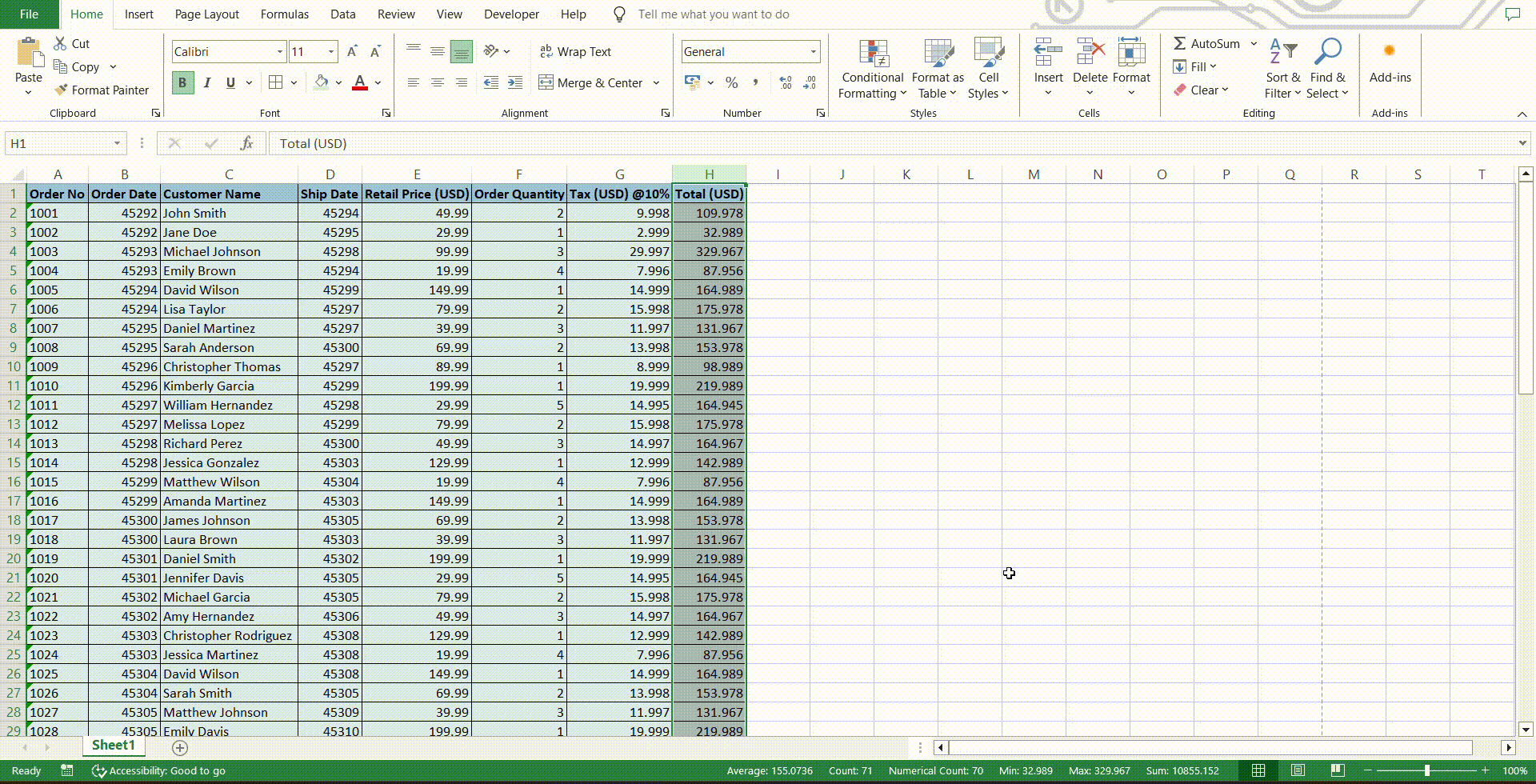Toggle Bold formatting
This screenshot has height=784, width=1536.
coord(182,82)
